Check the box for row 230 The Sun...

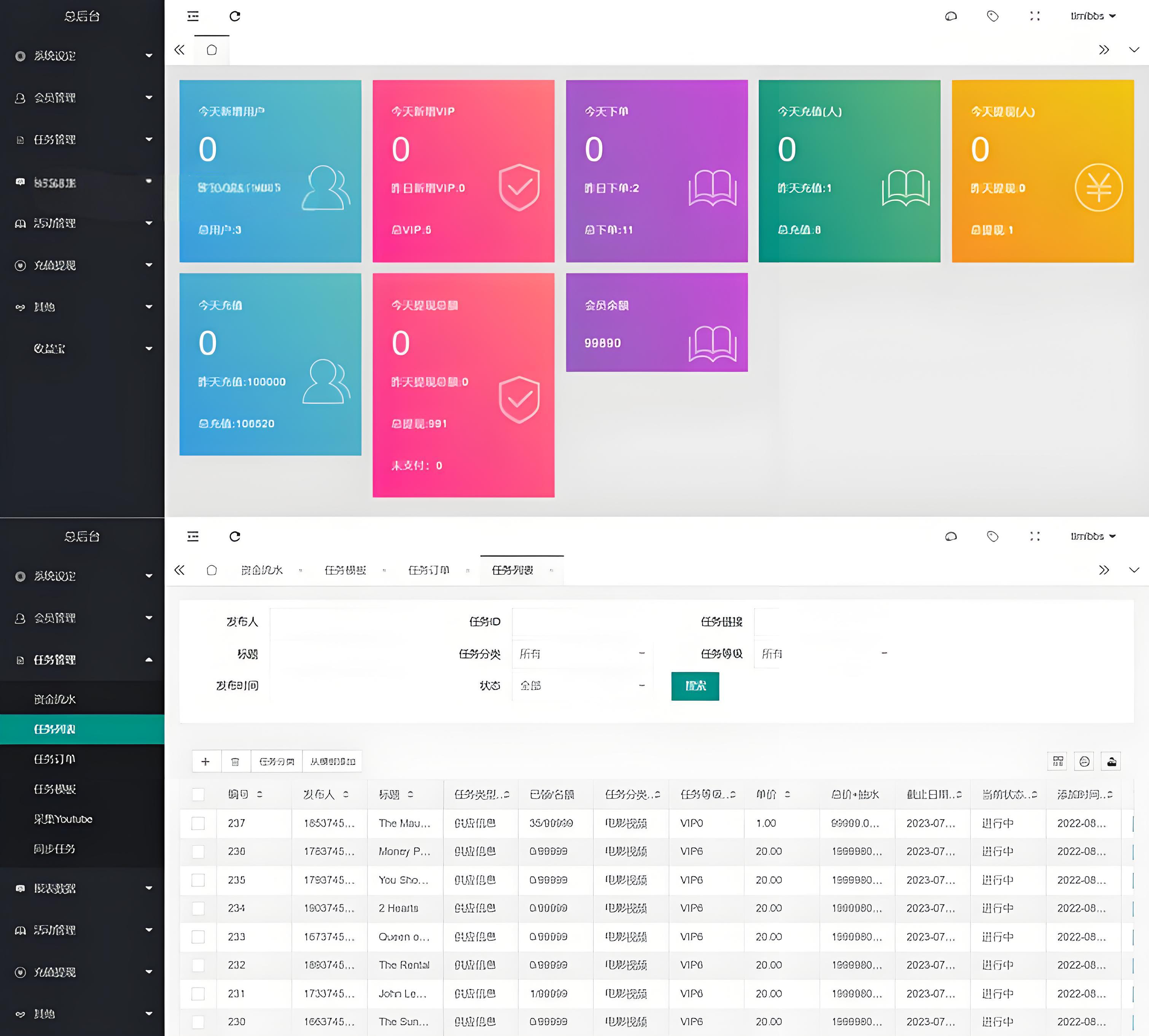click(x=198, y=1022)
